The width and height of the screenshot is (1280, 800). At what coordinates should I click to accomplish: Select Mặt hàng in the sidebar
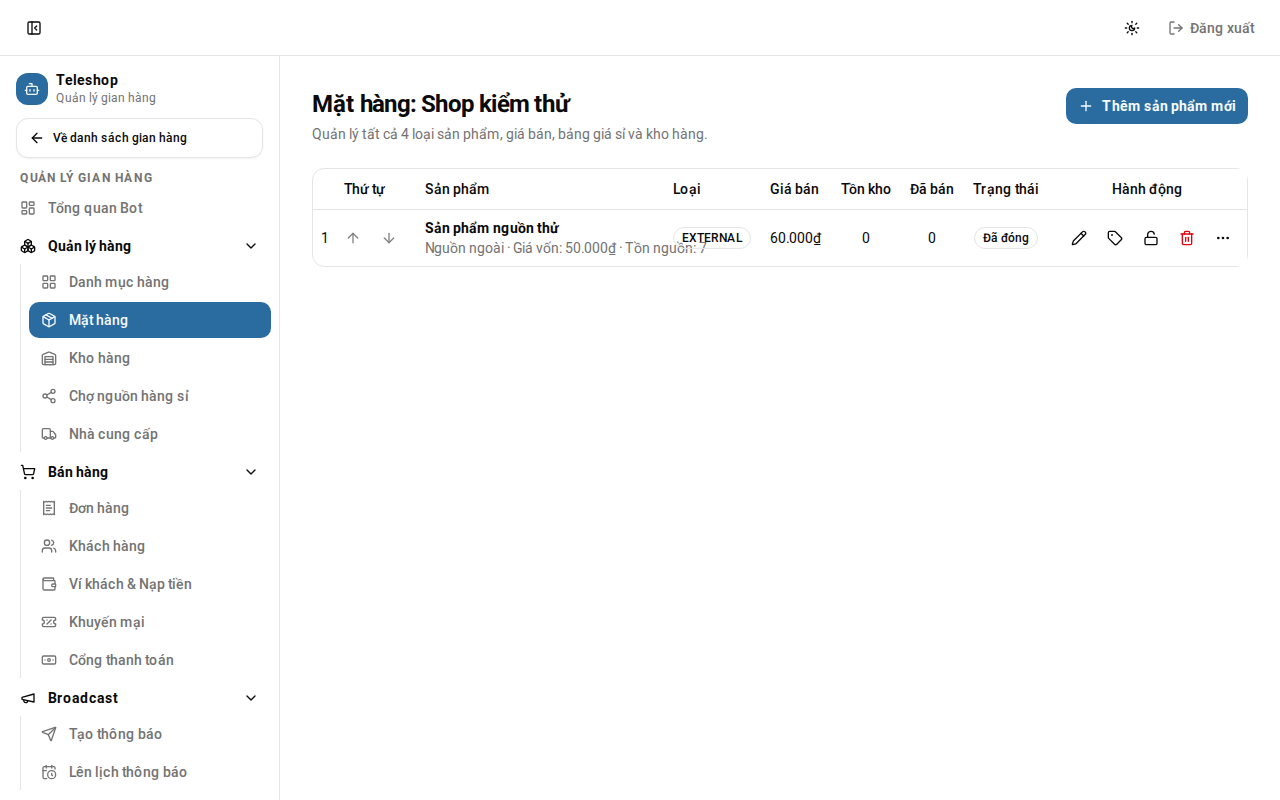[150, 320]
